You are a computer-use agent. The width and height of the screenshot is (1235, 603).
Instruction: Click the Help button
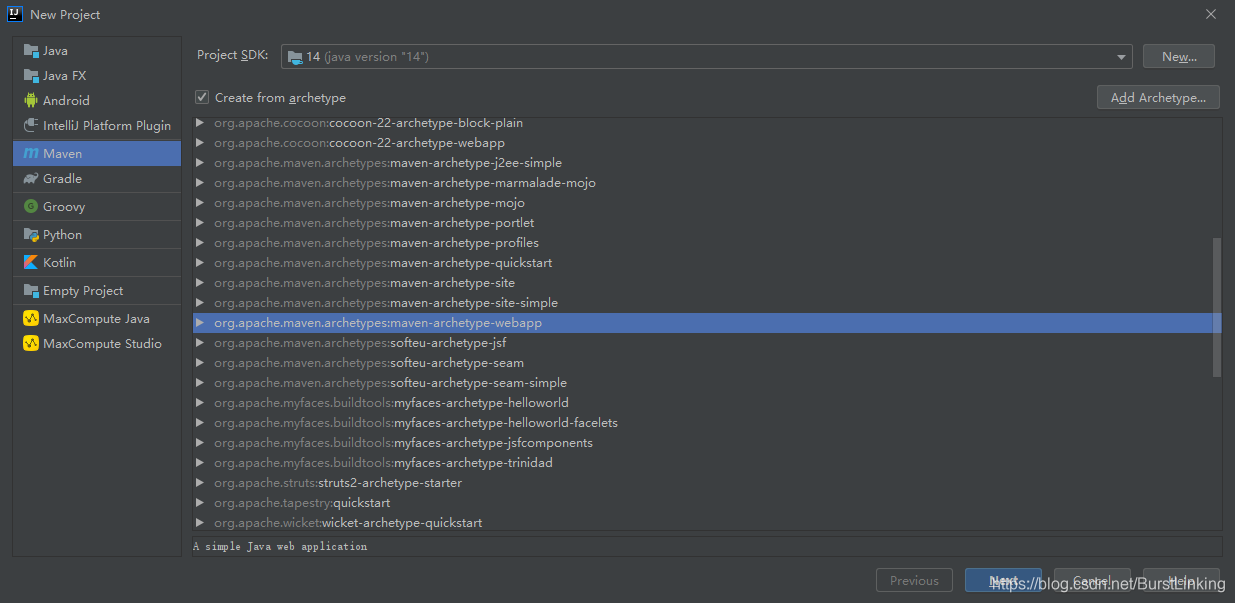[1181, 581]
